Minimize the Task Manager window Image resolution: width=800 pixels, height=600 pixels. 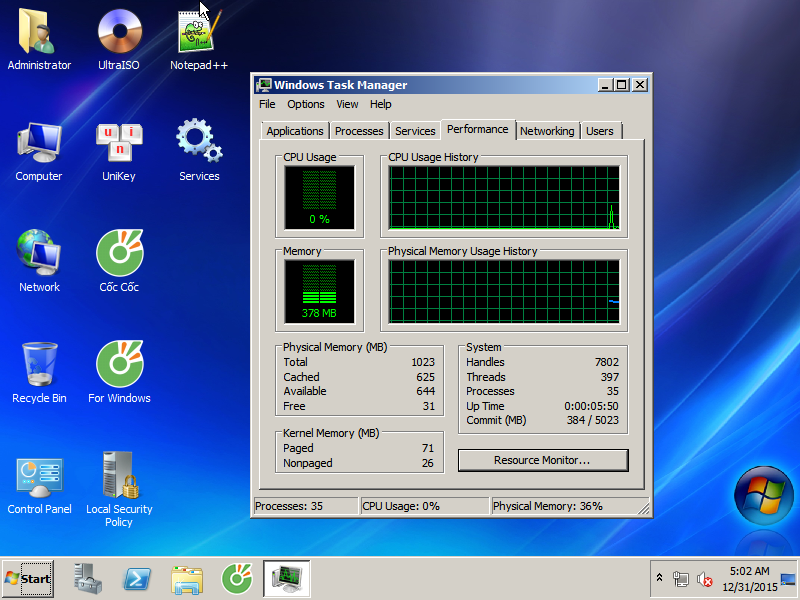pos(605,85)
